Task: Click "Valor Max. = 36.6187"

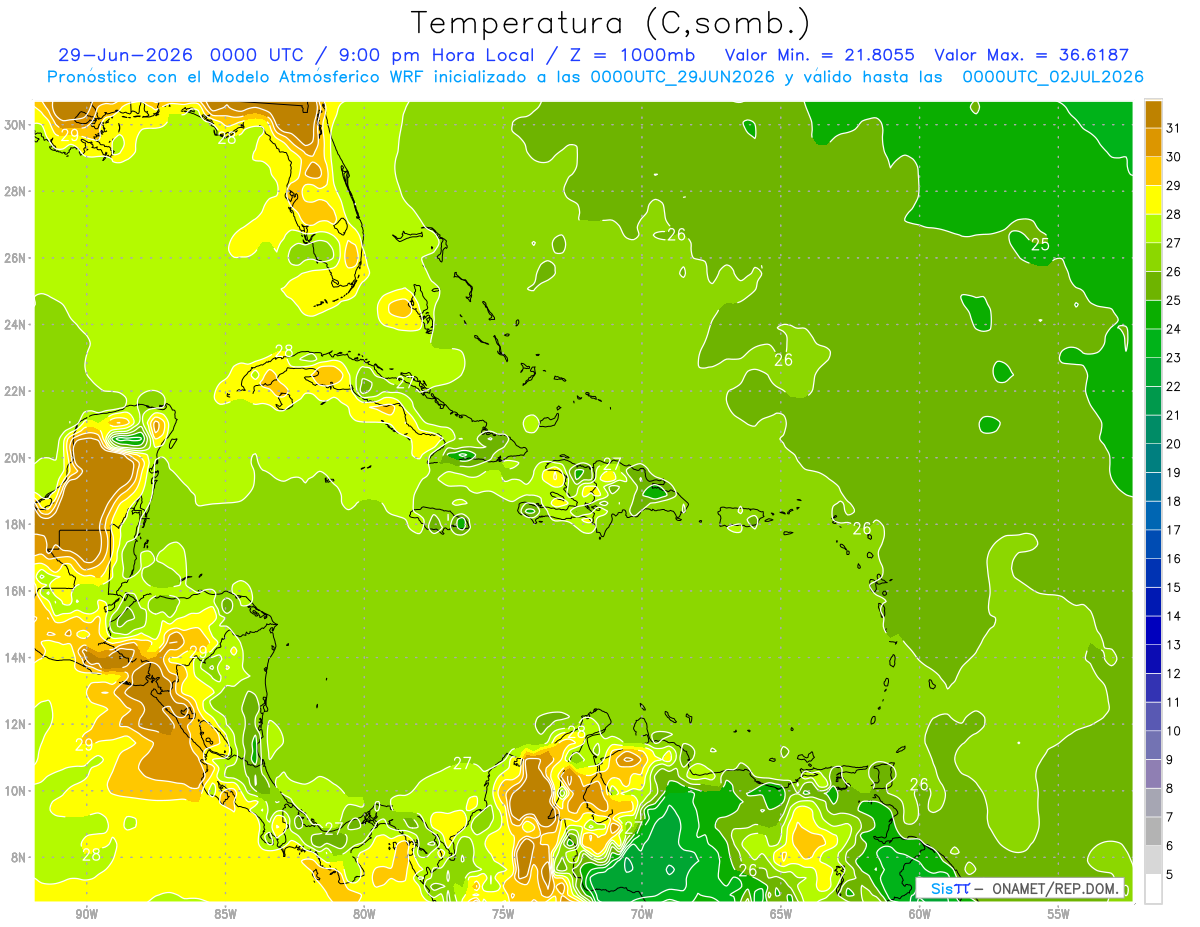Action: pyautogui.click(x=1031, y=55)
